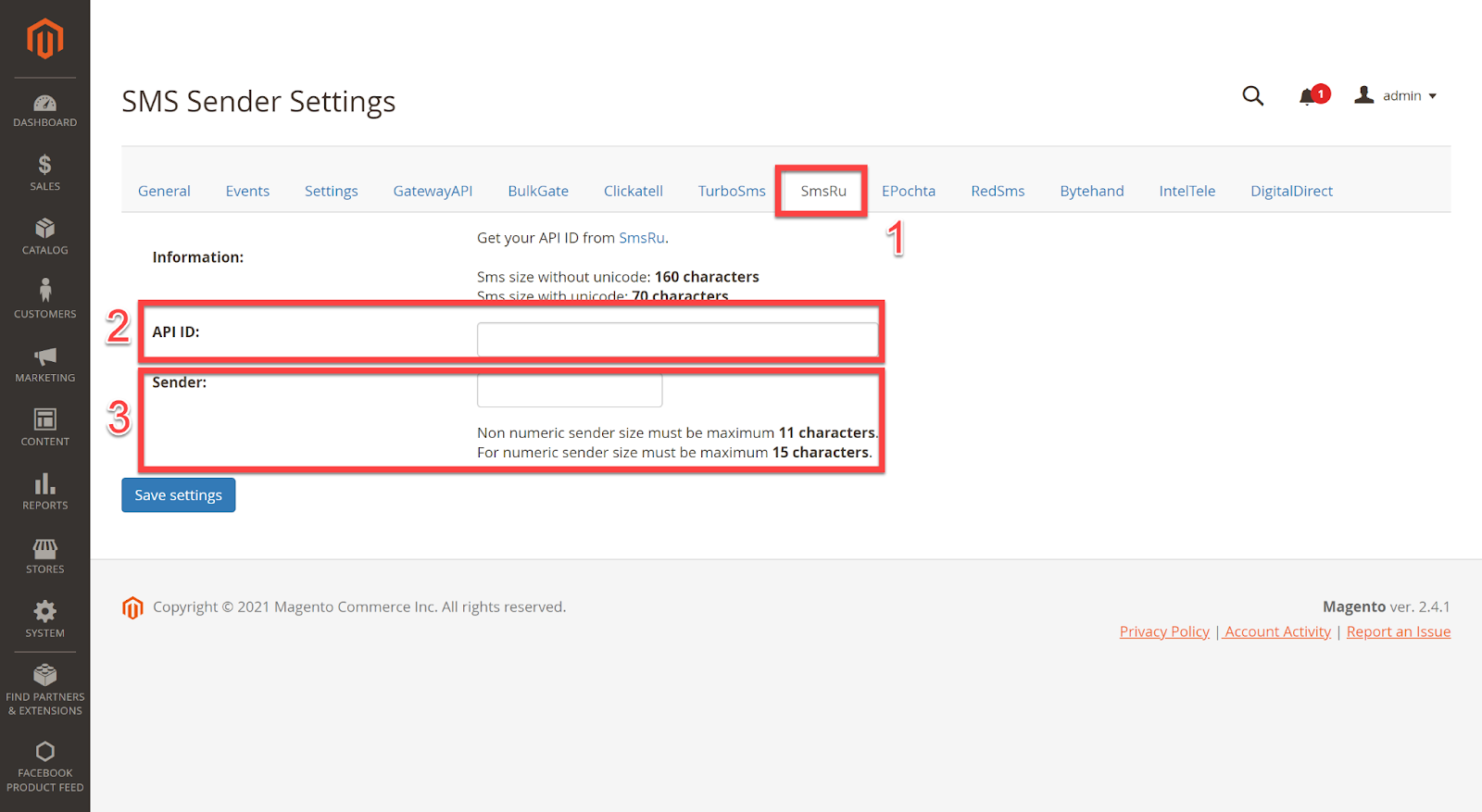
Task: Click the 'Sms size without unicode' text
Action: tap(618, 277)
